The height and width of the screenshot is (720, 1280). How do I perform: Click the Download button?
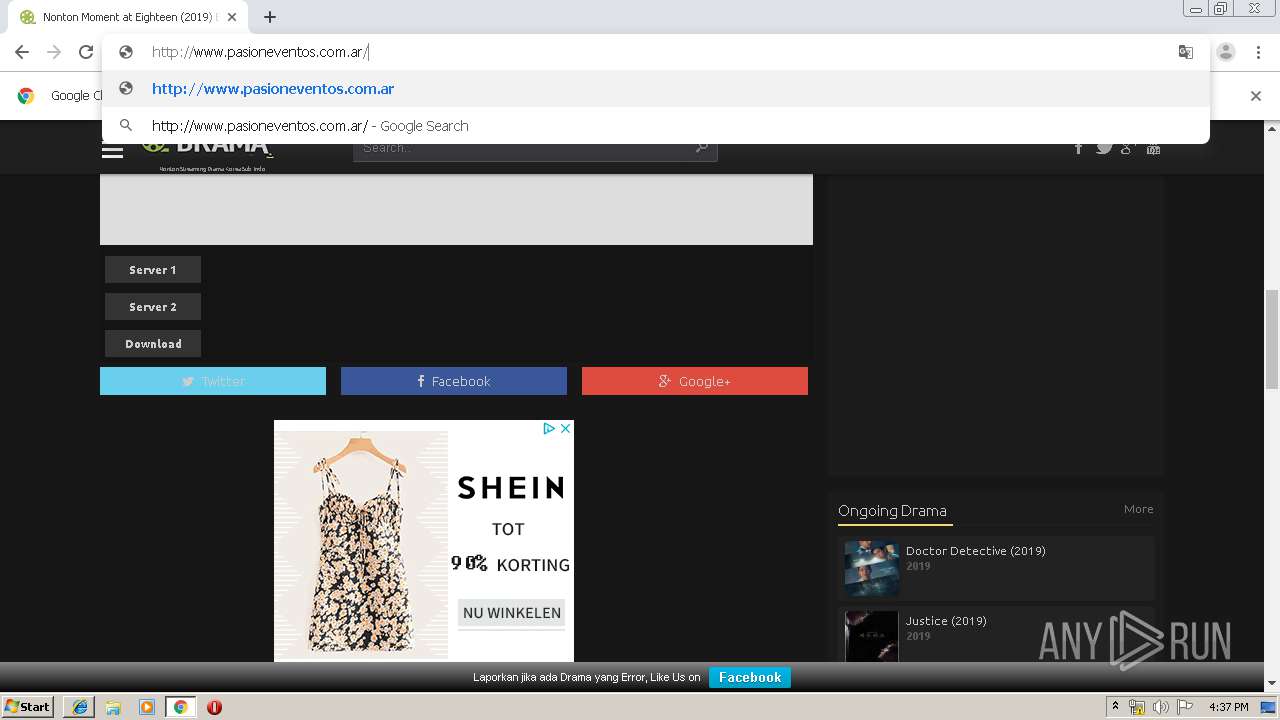coord(153,344)
